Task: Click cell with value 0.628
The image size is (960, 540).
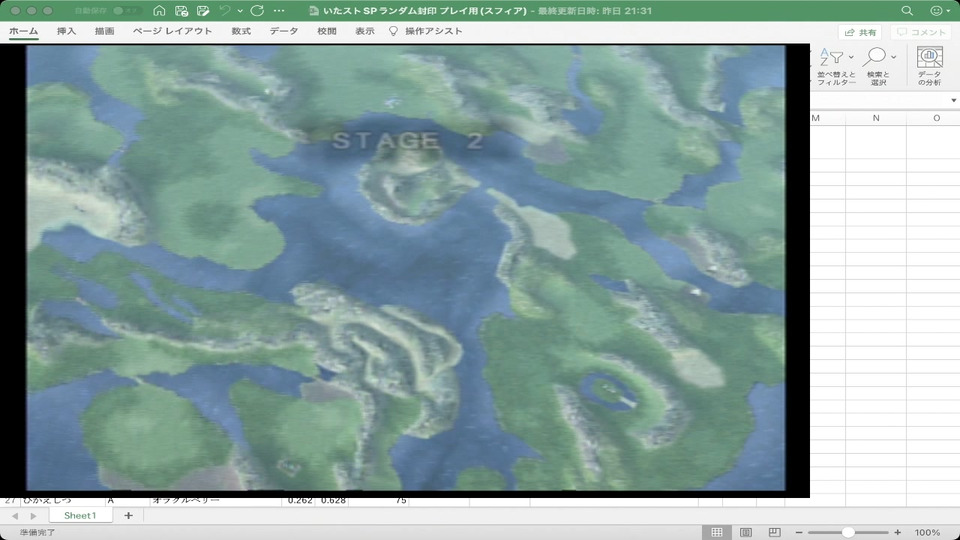Action: tap(333, 500)
